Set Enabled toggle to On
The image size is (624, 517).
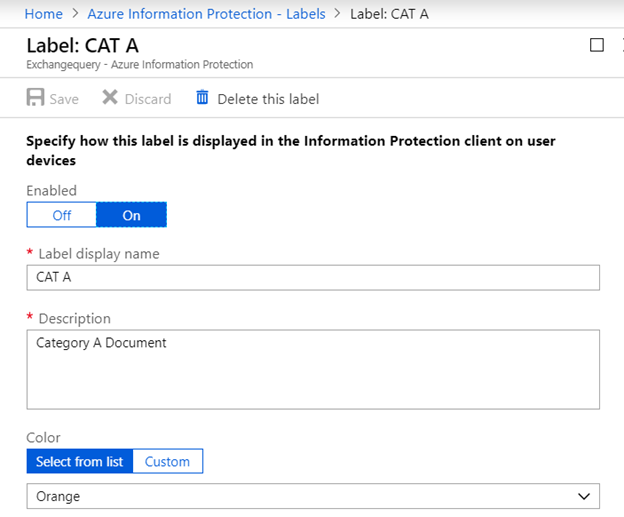point(131,215)
